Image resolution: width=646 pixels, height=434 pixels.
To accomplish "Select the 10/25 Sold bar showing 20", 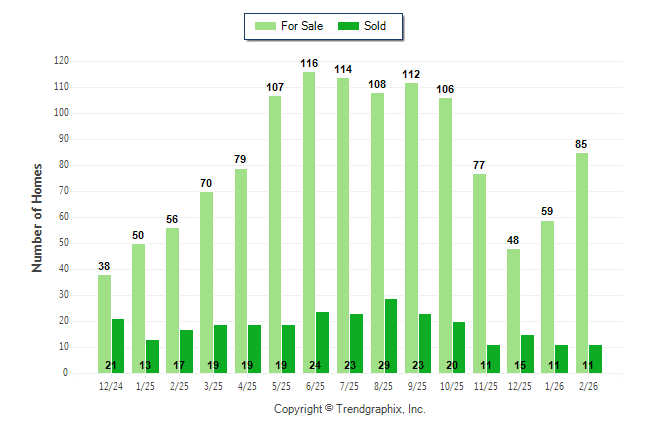I will 459,347.
